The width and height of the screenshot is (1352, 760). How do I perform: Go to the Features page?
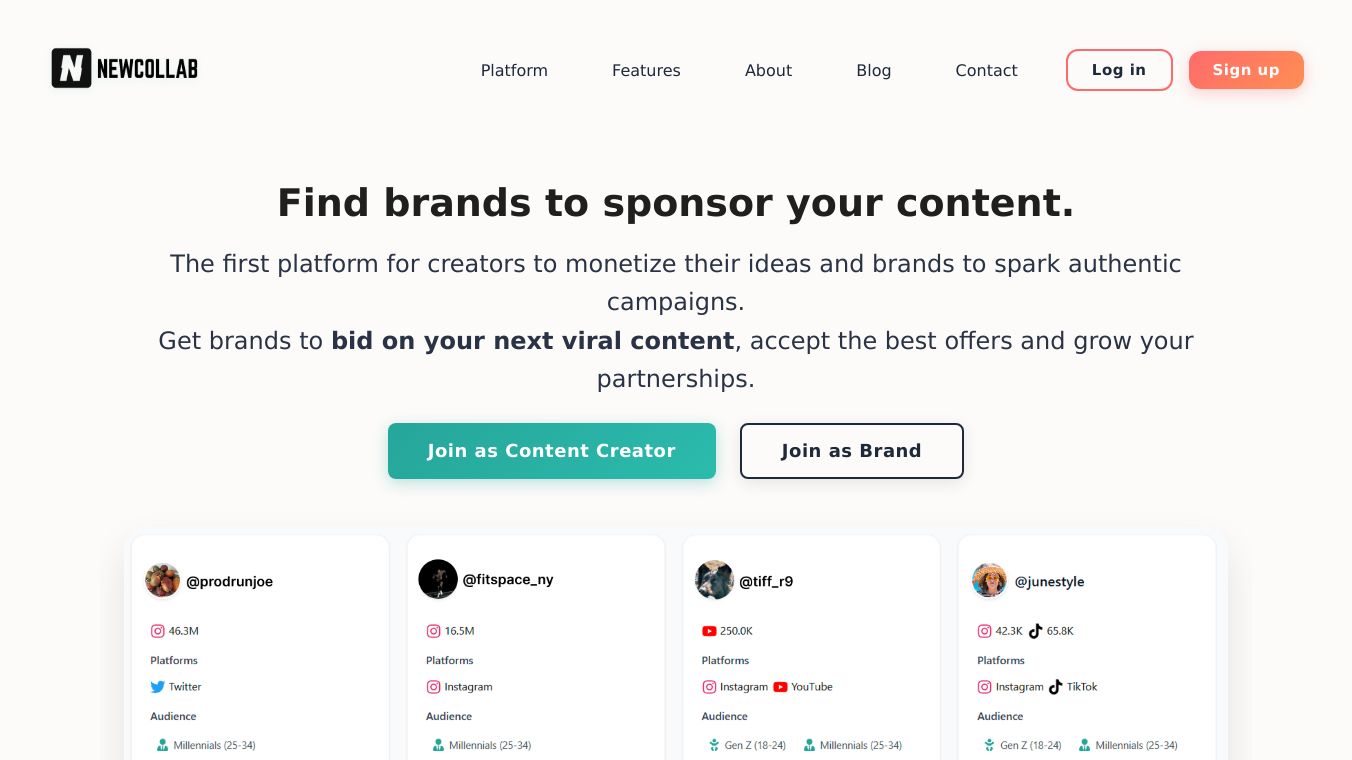[646, 70]
